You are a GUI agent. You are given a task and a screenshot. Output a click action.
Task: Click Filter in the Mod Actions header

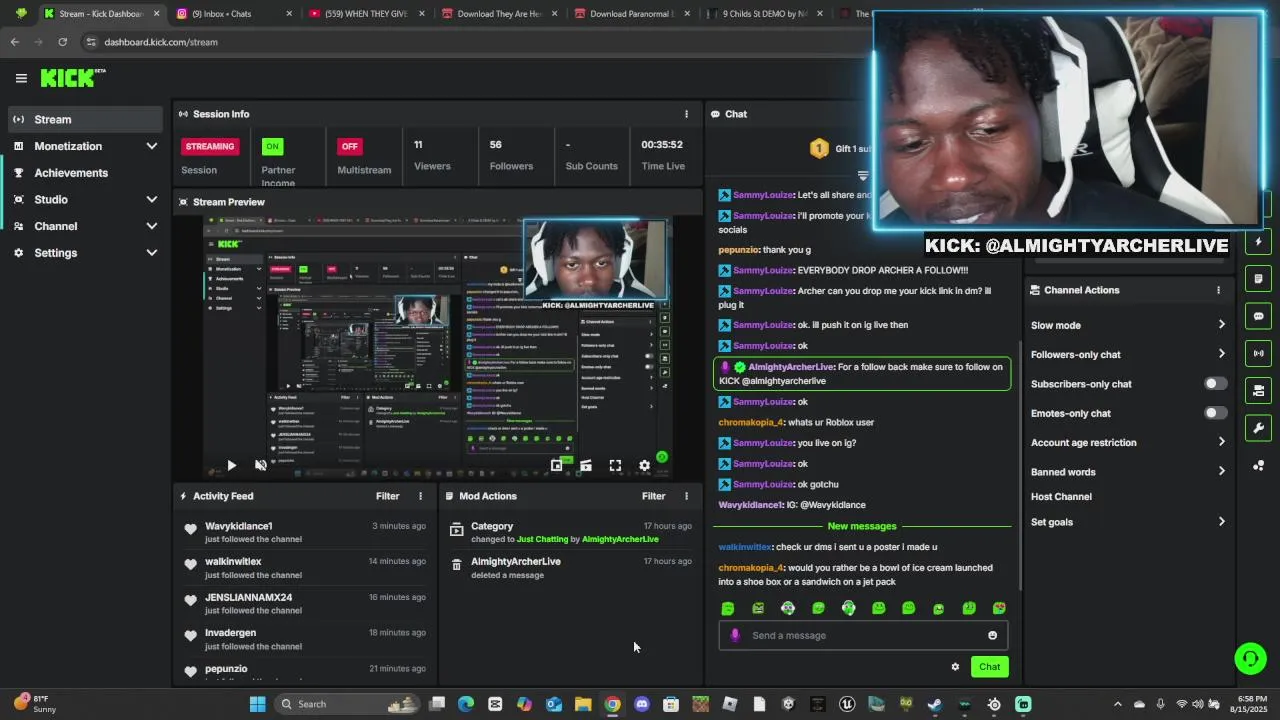tap(653, 496)
